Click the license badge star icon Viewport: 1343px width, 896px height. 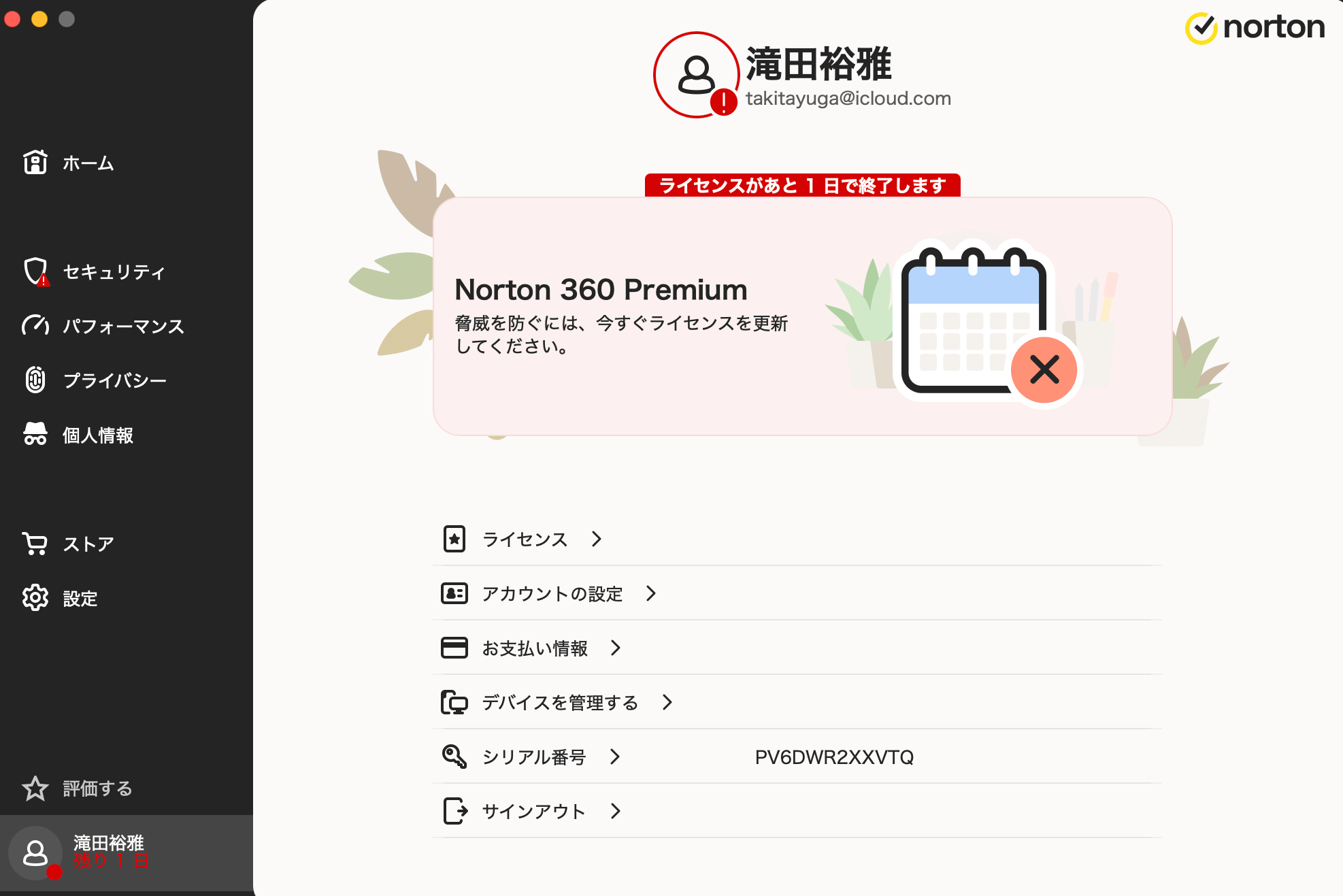coord(454,539)
